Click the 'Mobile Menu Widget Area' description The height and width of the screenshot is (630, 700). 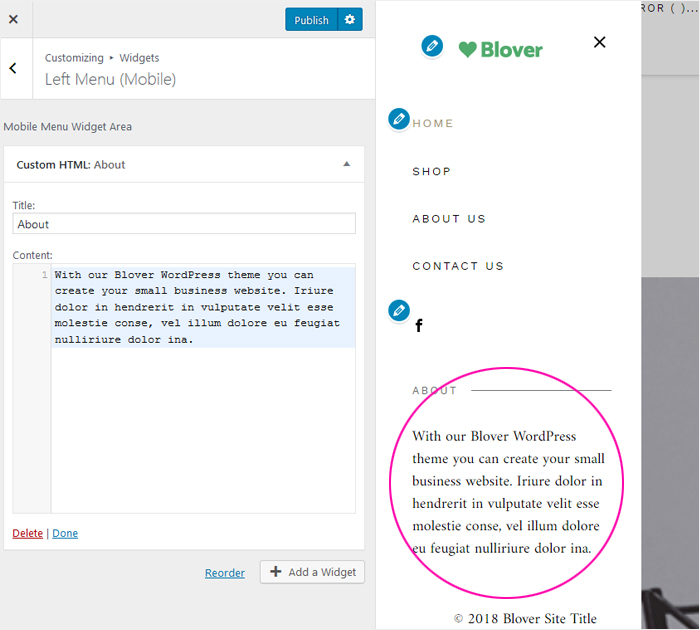[67, 127]
